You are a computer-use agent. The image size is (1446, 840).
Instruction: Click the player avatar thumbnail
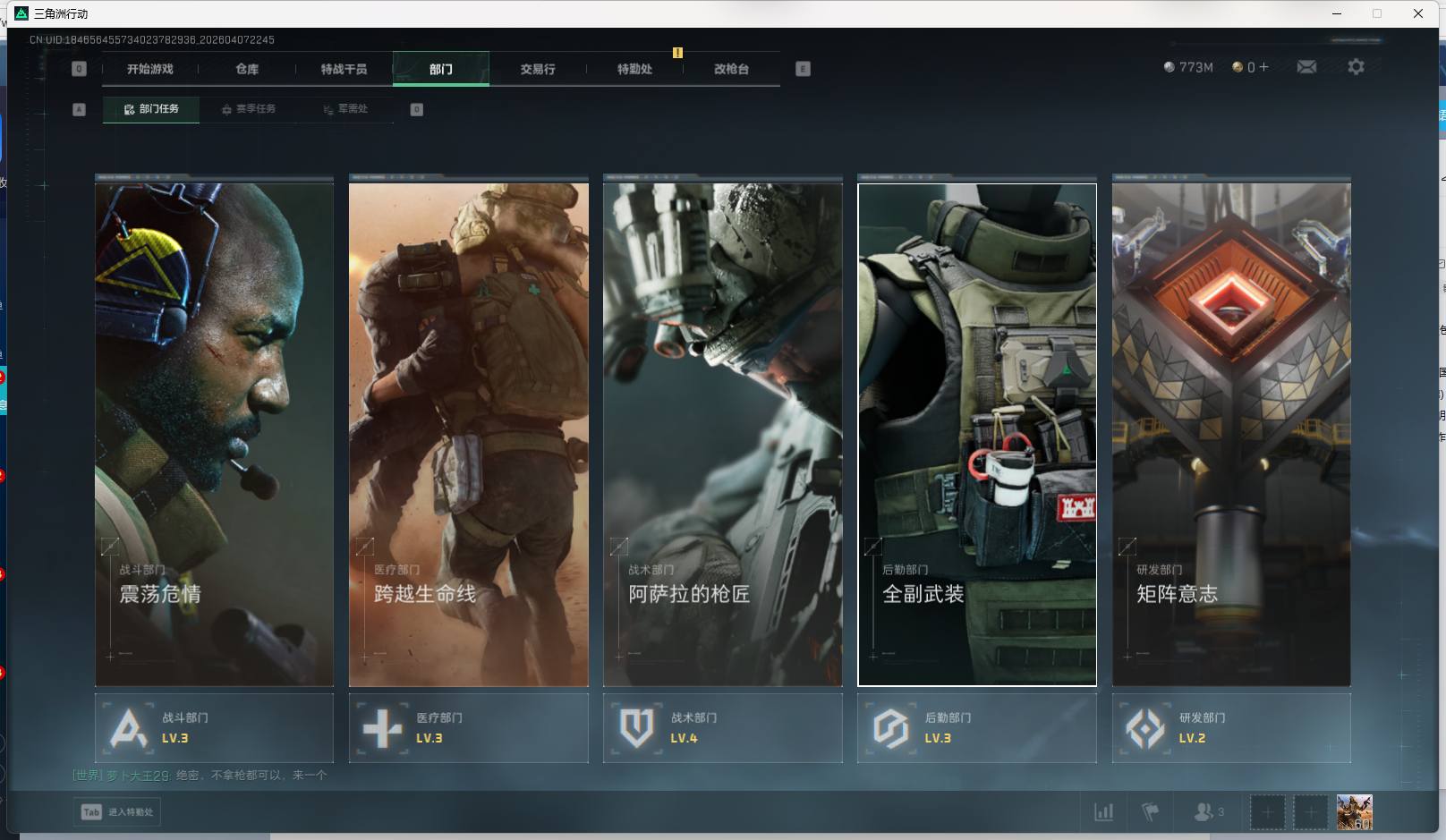[x=1354, y=812]
